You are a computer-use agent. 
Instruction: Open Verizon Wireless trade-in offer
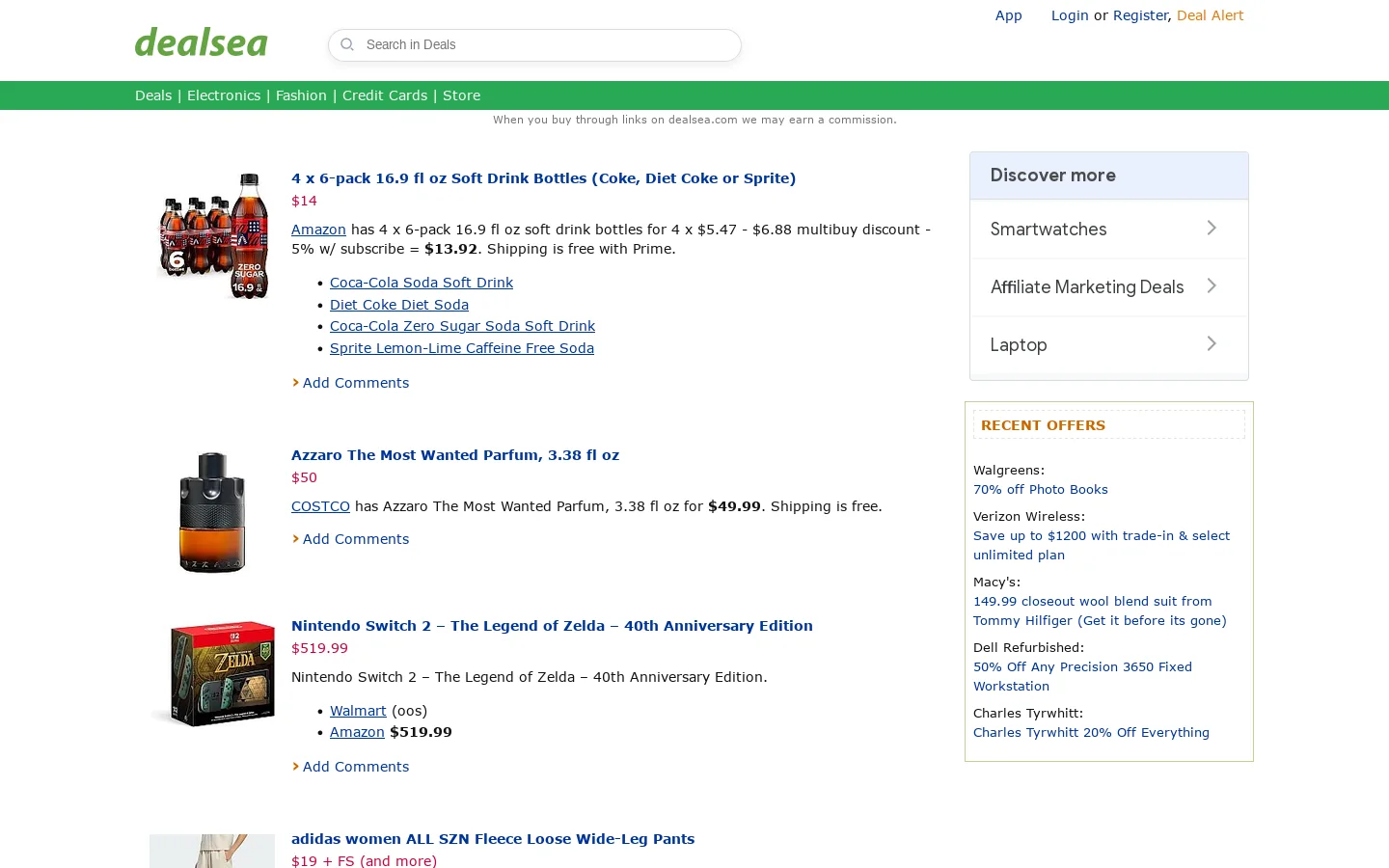click(x=1102, y=546)
